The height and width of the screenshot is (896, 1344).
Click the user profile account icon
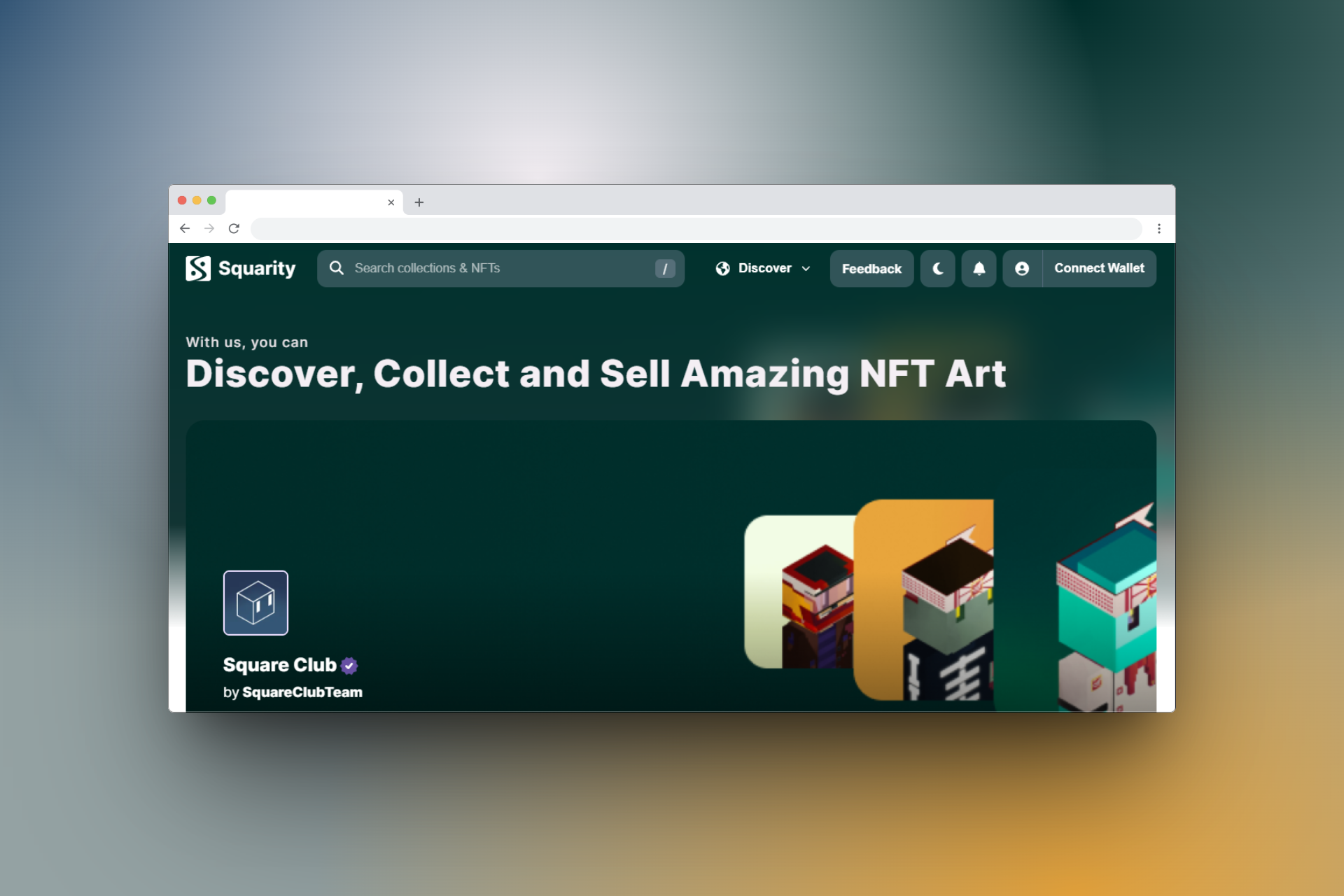point(1022,269)
